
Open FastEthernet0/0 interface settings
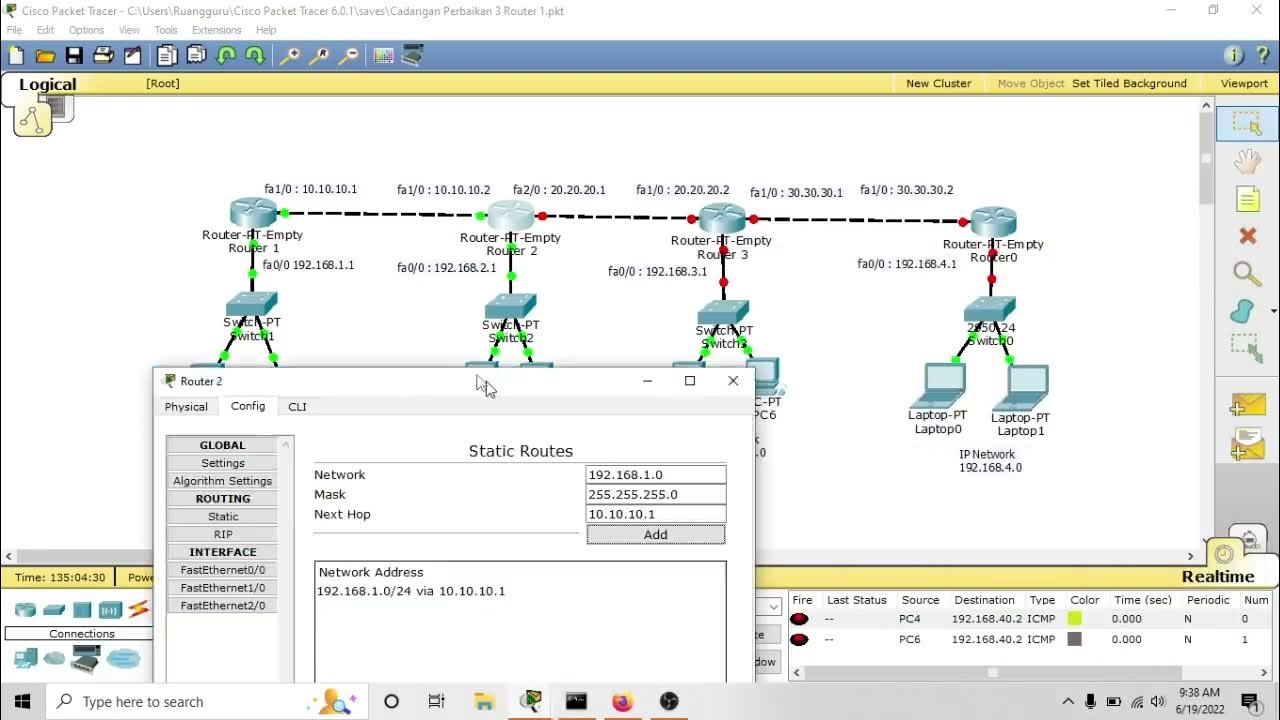point(223,570)
